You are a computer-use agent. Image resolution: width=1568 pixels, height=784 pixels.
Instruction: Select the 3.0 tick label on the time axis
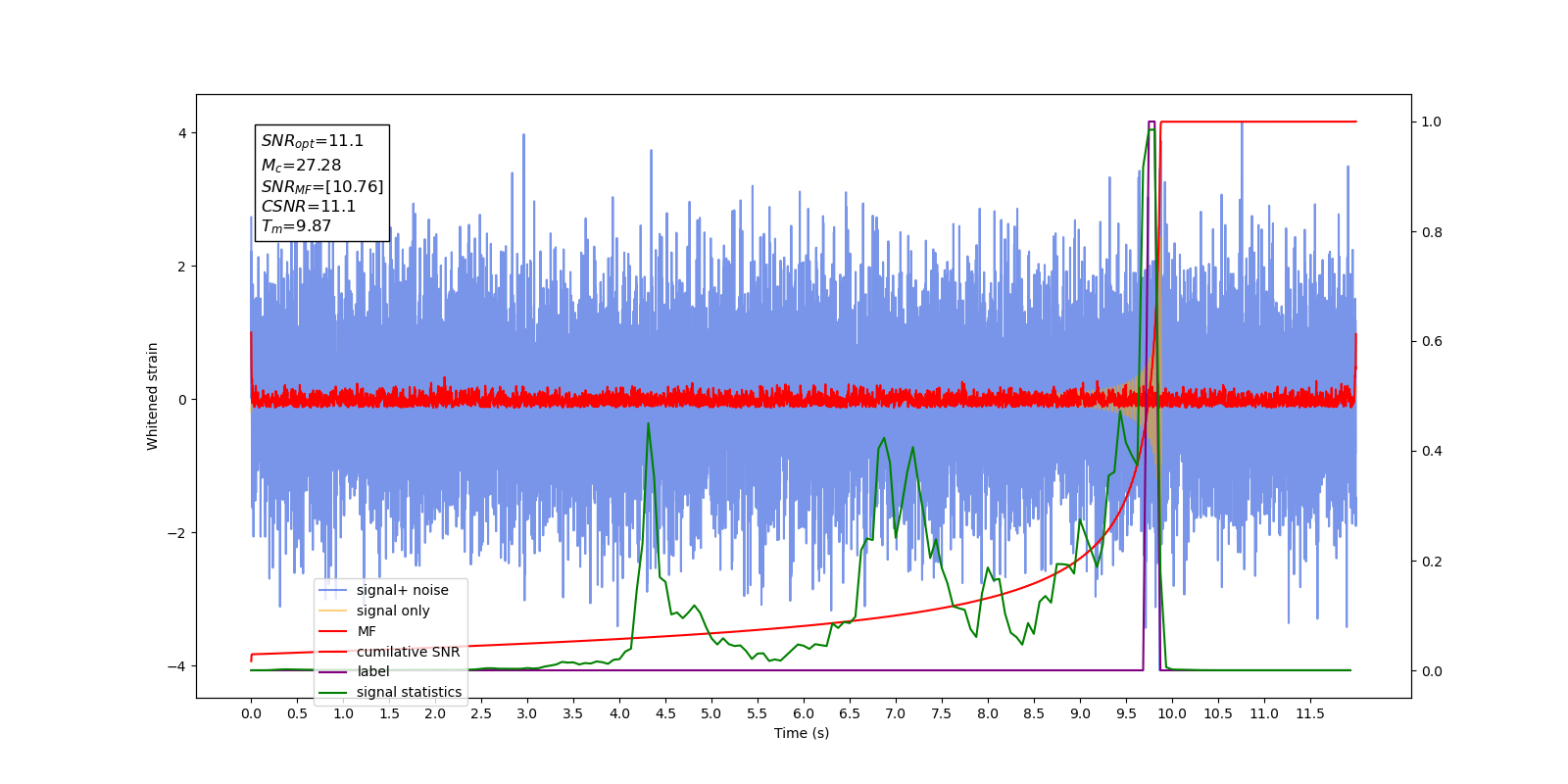click(x=527, y=713)
